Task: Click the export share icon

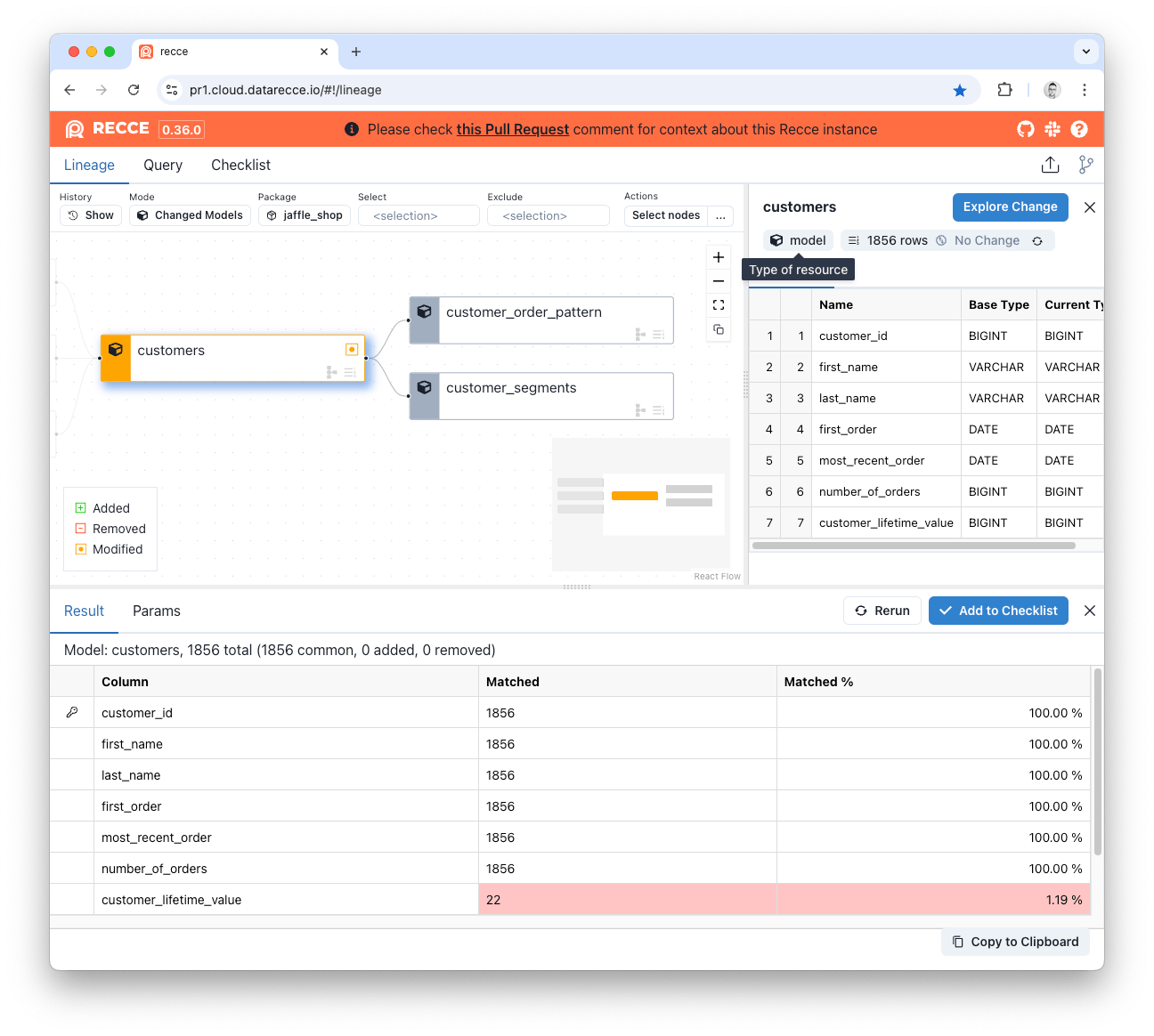Action: pyautogui.click(x=1050, y=165)
